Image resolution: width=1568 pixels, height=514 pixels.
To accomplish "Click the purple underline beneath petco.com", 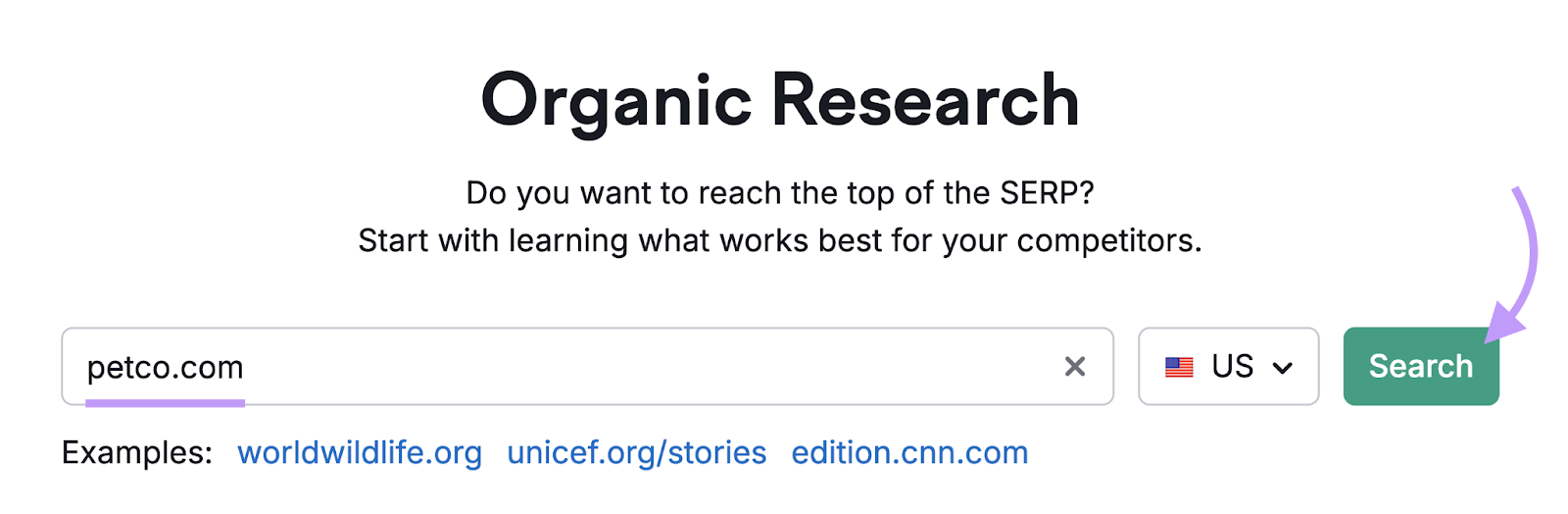I will (165, 402).
